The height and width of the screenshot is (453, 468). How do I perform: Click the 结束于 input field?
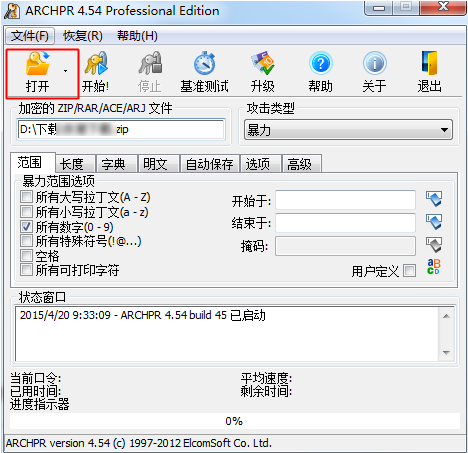point(345,223)
